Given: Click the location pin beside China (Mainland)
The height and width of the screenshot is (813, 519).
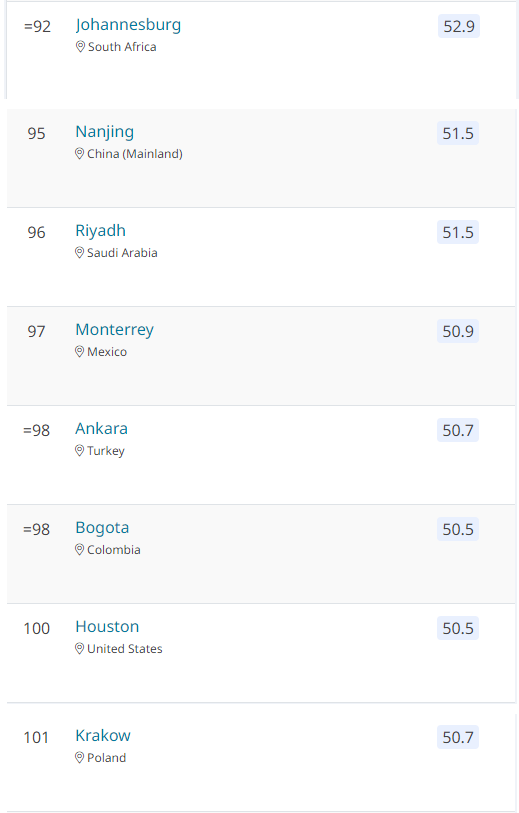Looking at the screenshot, I should point(79,153).
